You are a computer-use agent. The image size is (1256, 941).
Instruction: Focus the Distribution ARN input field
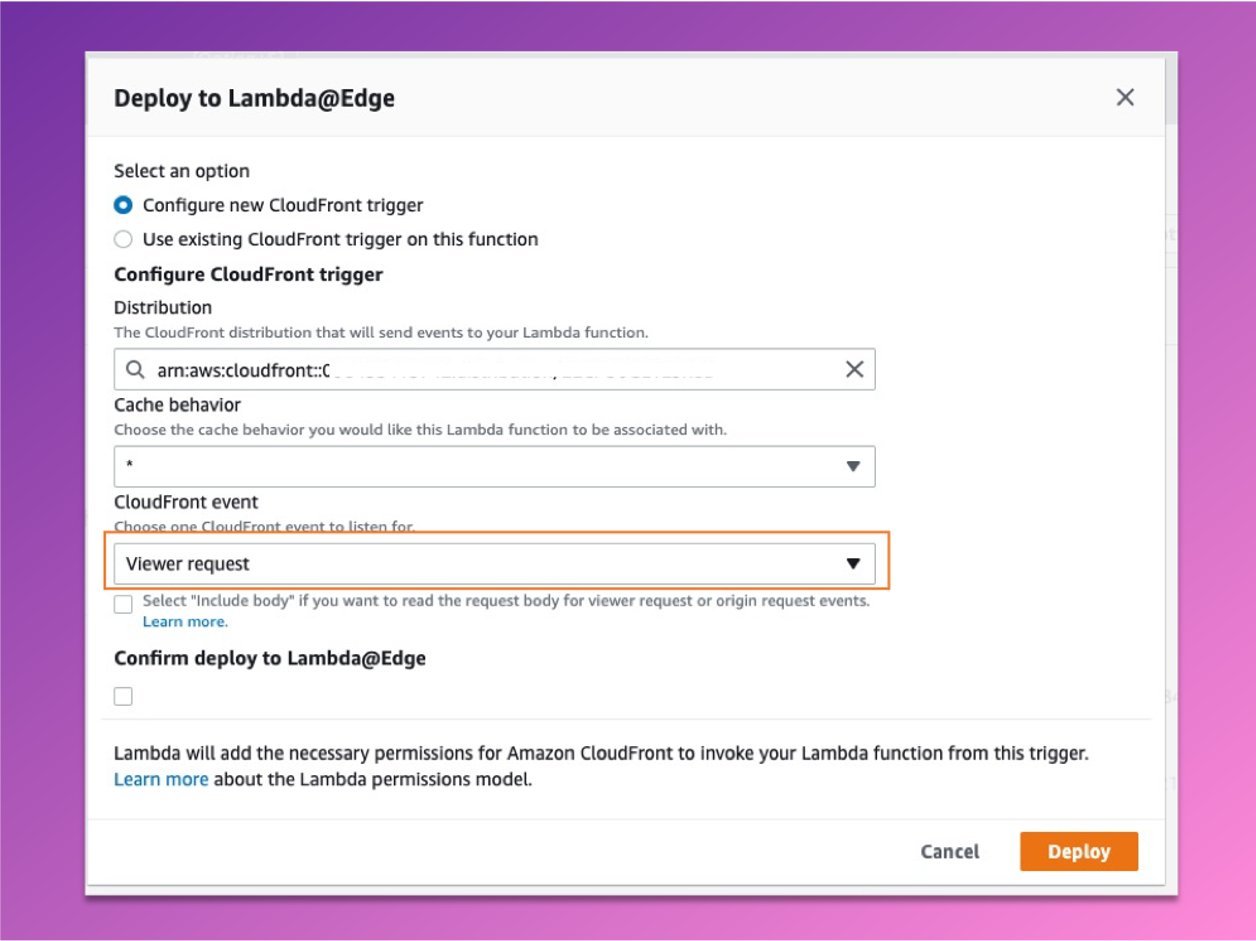[495, 369]
